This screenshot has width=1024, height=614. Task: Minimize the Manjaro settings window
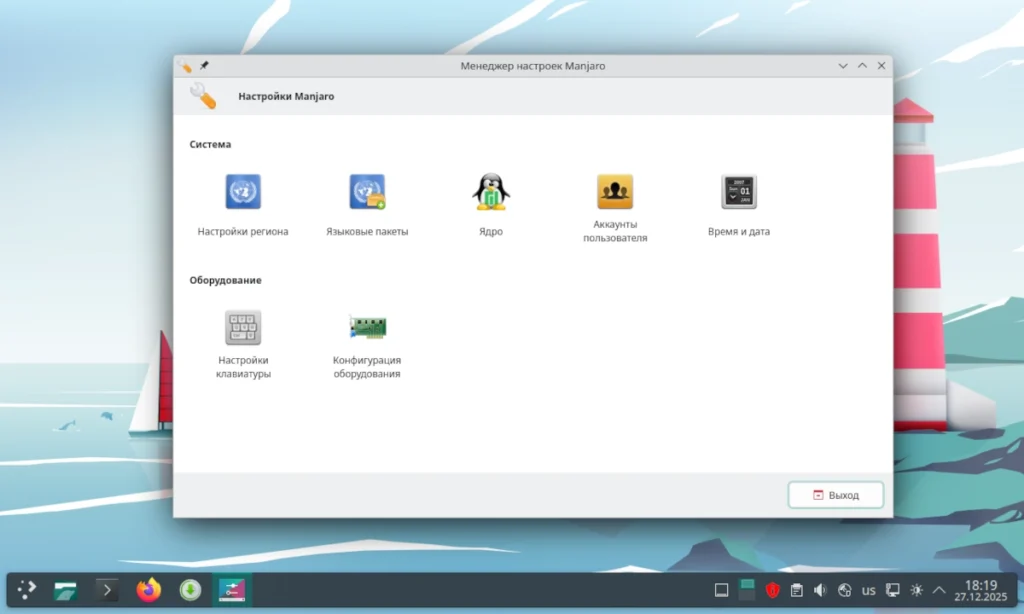click(843, 66)
